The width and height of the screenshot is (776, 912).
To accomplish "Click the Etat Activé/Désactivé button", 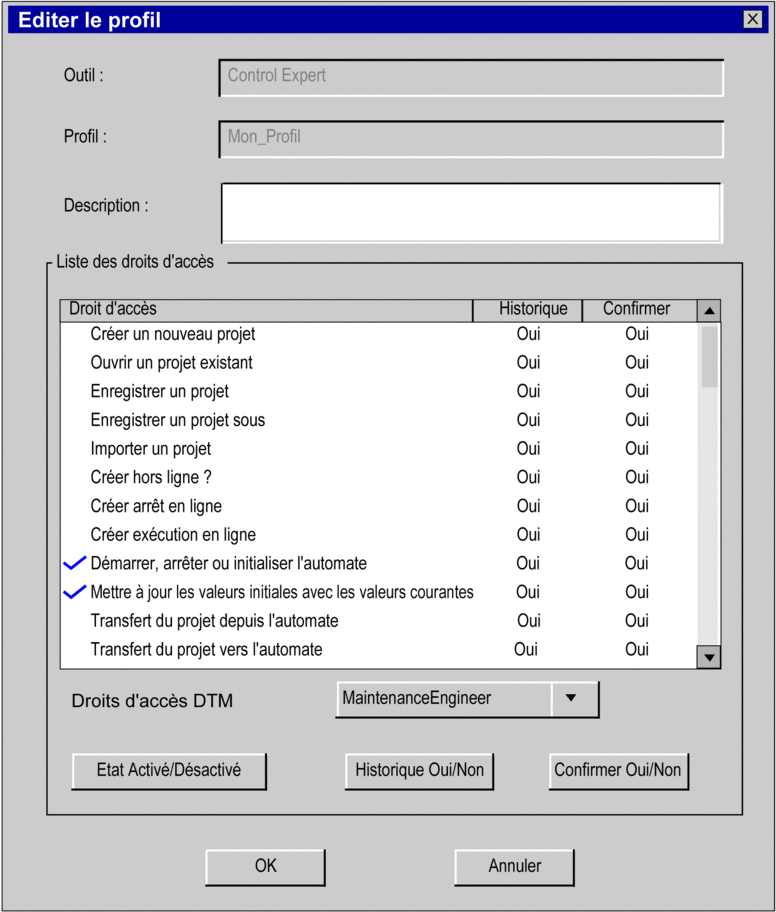I will tap(169, 771).
